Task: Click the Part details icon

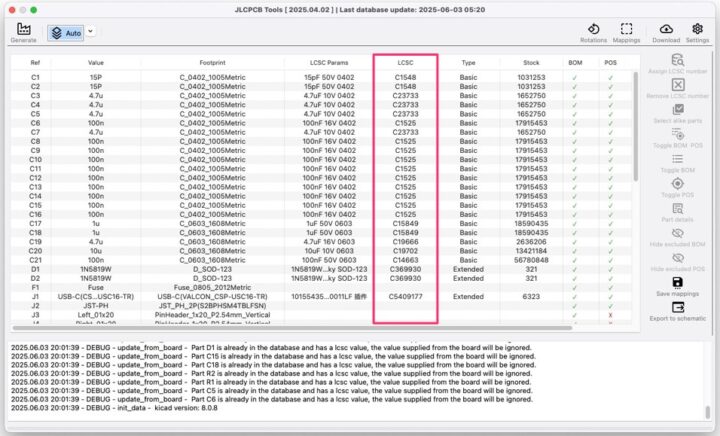Action: tap(678, 210)
